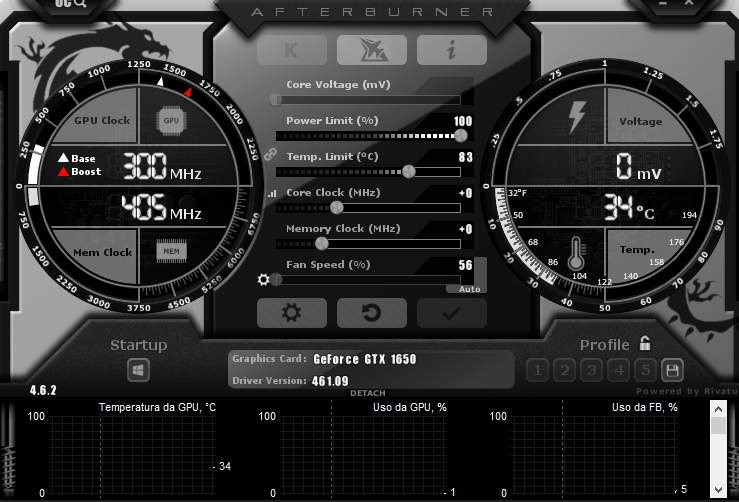Click the Fan Speed slider handle
This screenshot has width=739, height=502.
(x=276, y=280)
